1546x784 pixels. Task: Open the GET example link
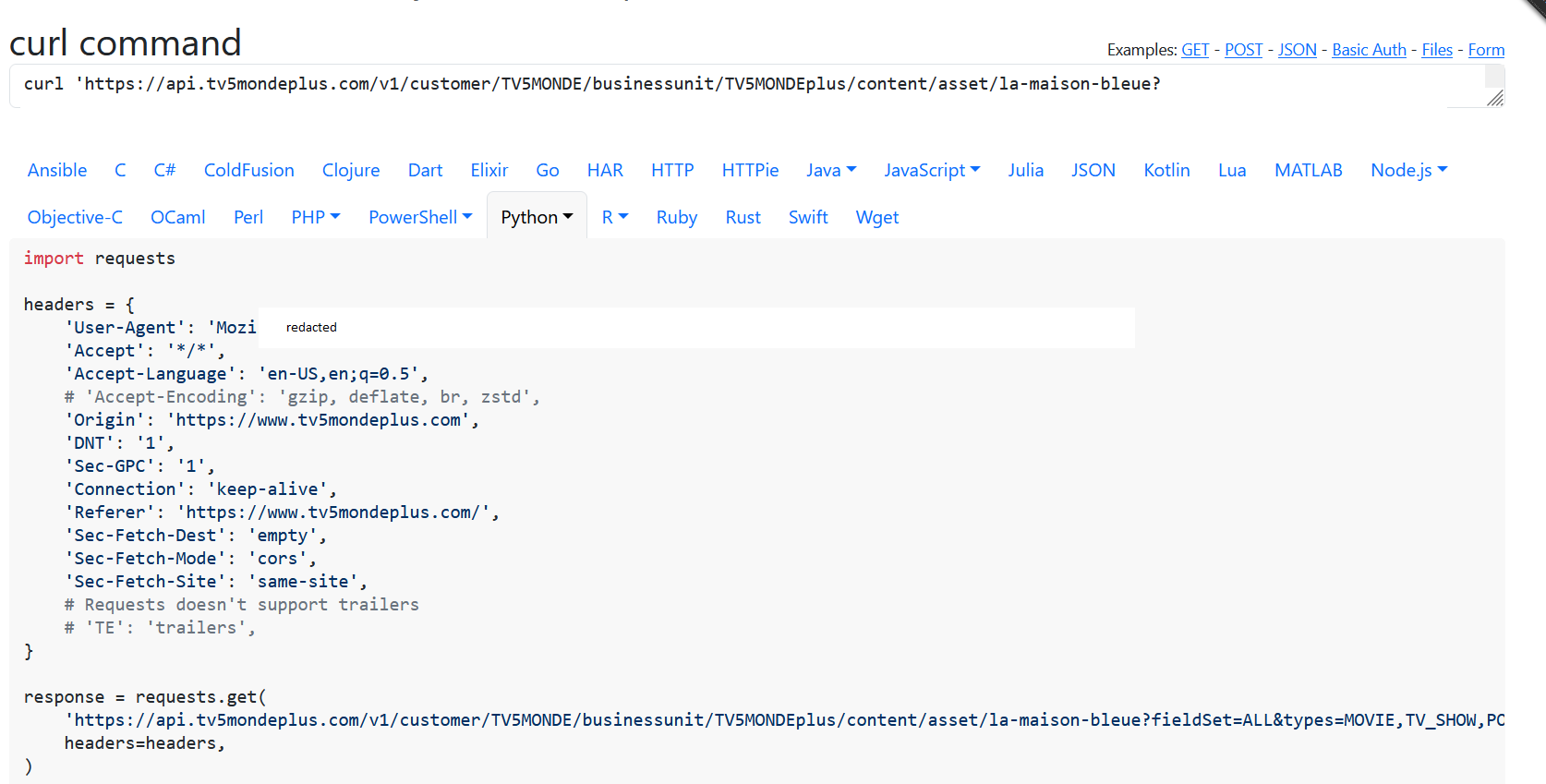(x=1195, y=50)
